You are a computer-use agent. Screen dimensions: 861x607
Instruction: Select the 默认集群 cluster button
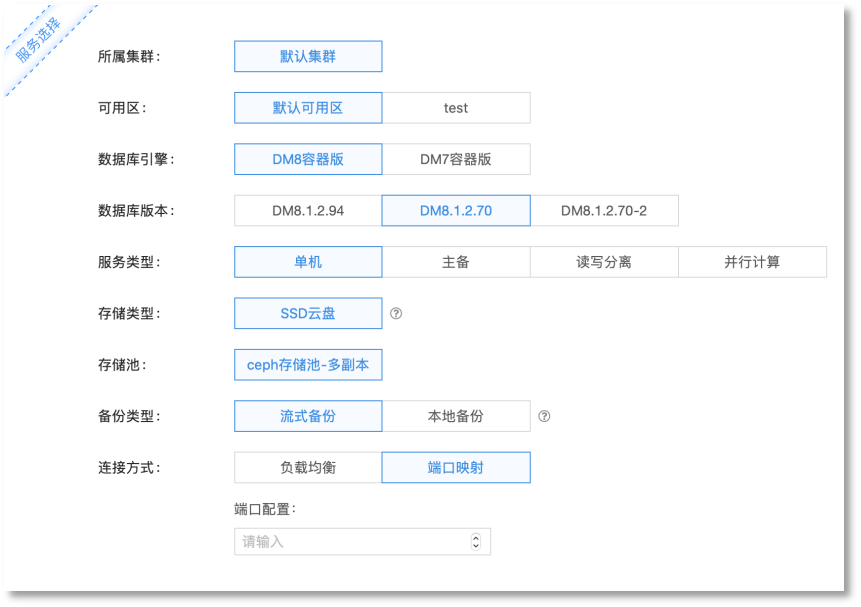(x=307, y=56)
